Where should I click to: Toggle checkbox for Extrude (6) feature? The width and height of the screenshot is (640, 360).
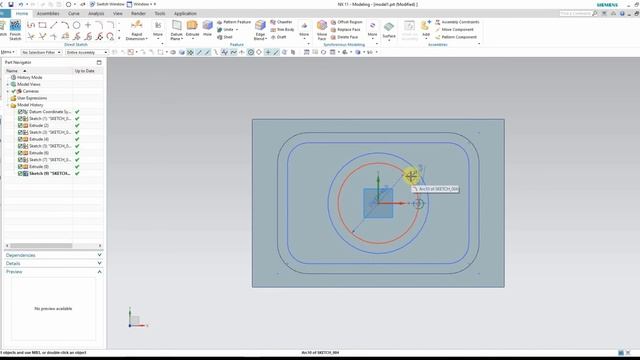pyautogui.click(x=20, y=153)
